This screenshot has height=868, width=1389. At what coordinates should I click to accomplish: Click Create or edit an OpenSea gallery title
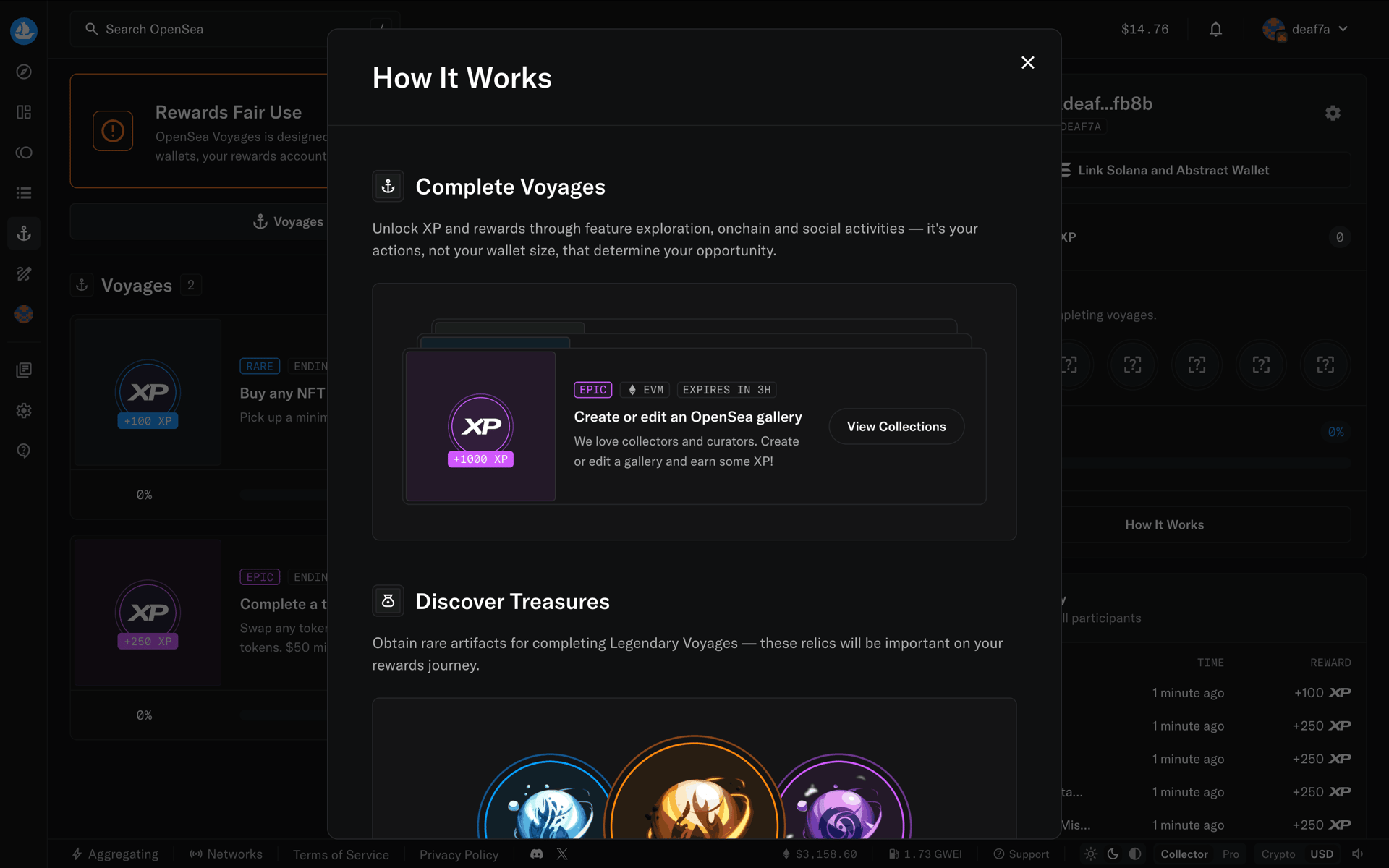(688, 417)
